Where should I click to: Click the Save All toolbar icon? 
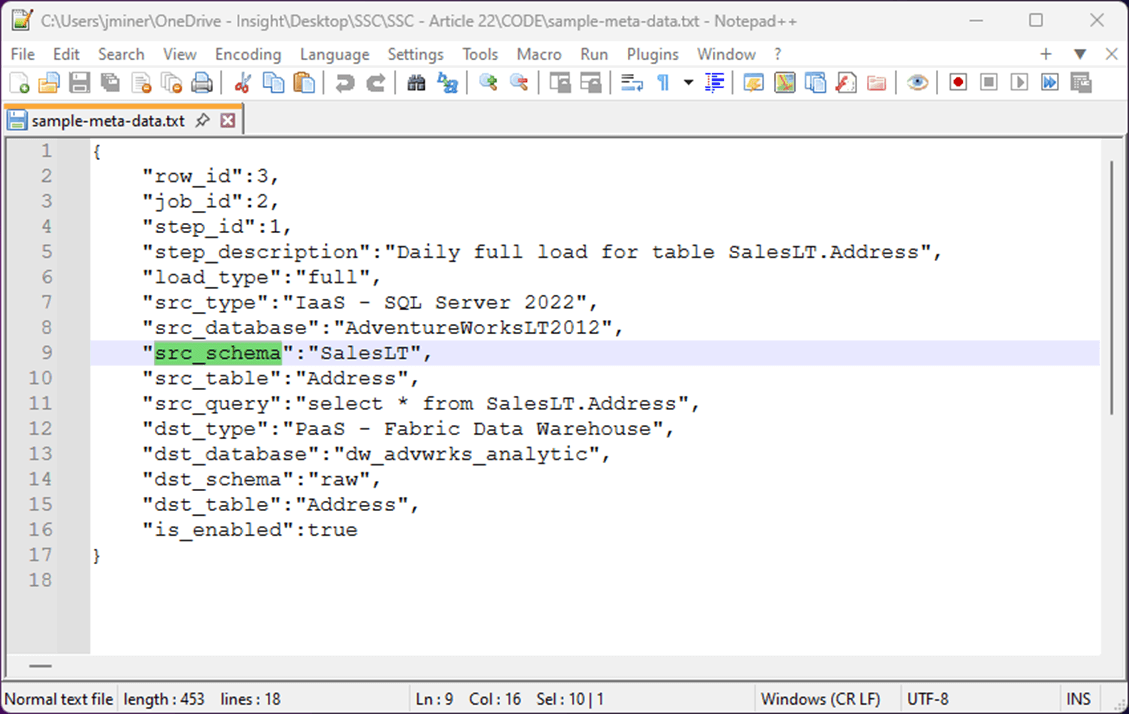click(110, 83)
